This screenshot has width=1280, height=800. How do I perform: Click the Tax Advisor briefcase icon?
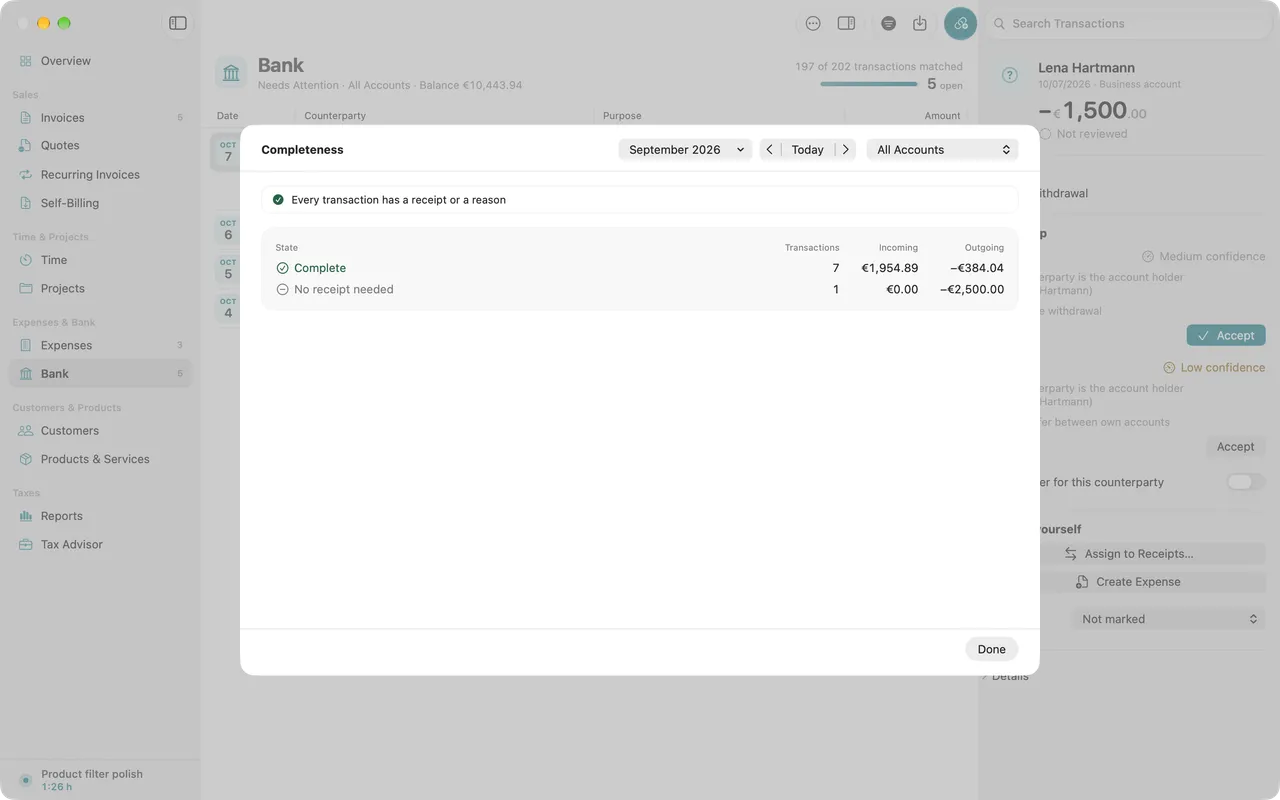26,545
